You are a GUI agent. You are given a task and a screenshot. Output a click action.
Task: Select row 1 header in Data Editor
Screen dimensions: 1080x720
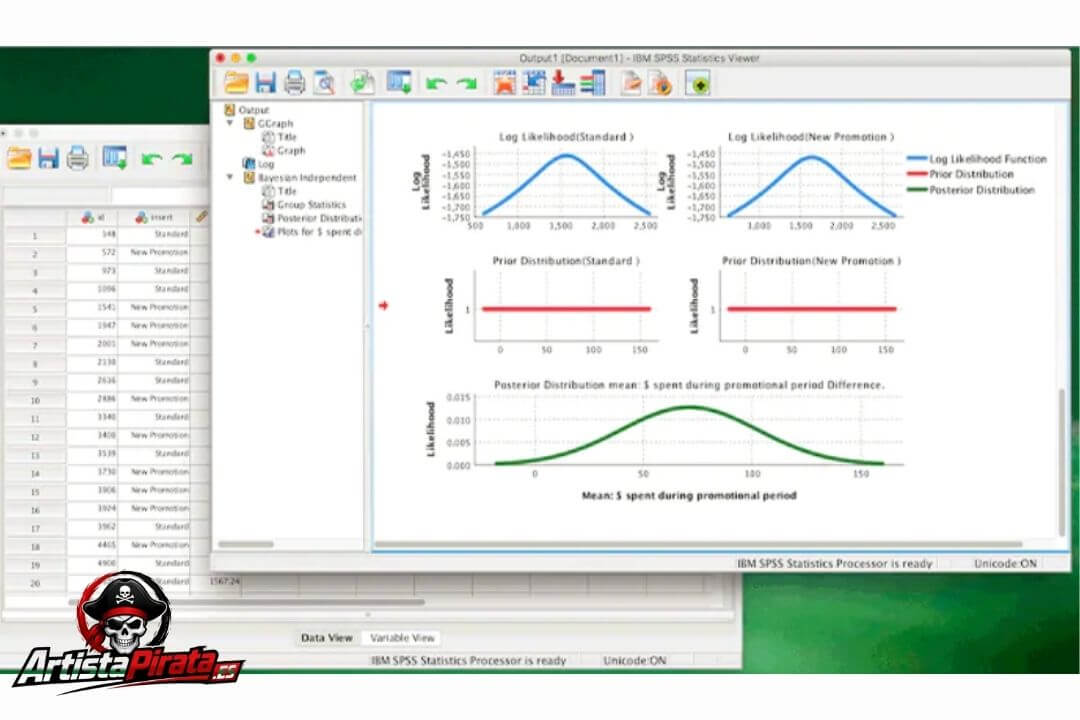point(35,236)
